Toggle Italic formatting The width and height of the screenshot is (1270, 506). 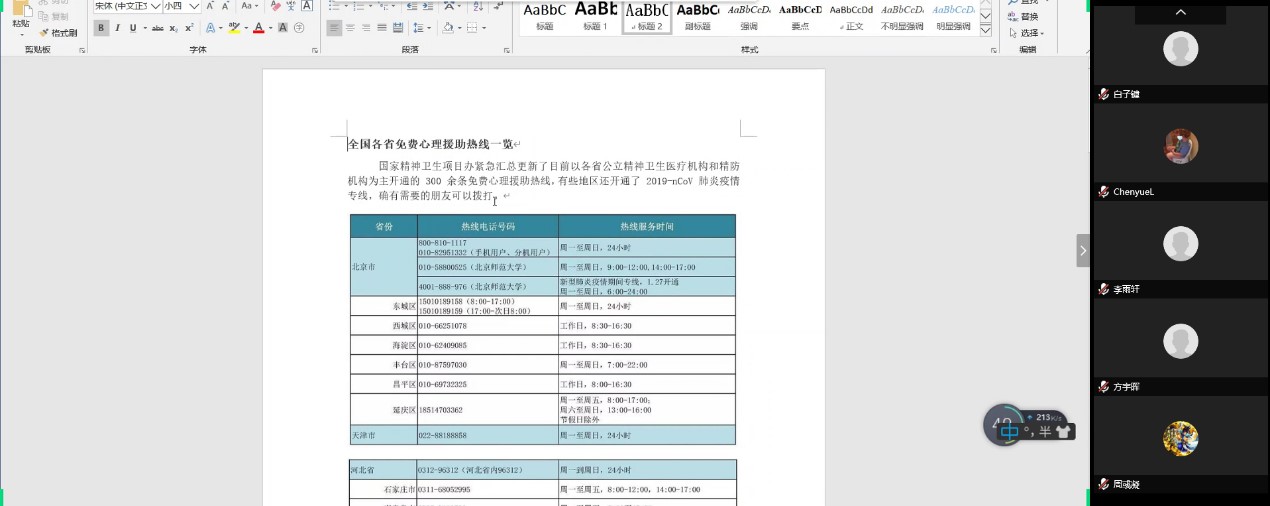[x=117, y=28]
